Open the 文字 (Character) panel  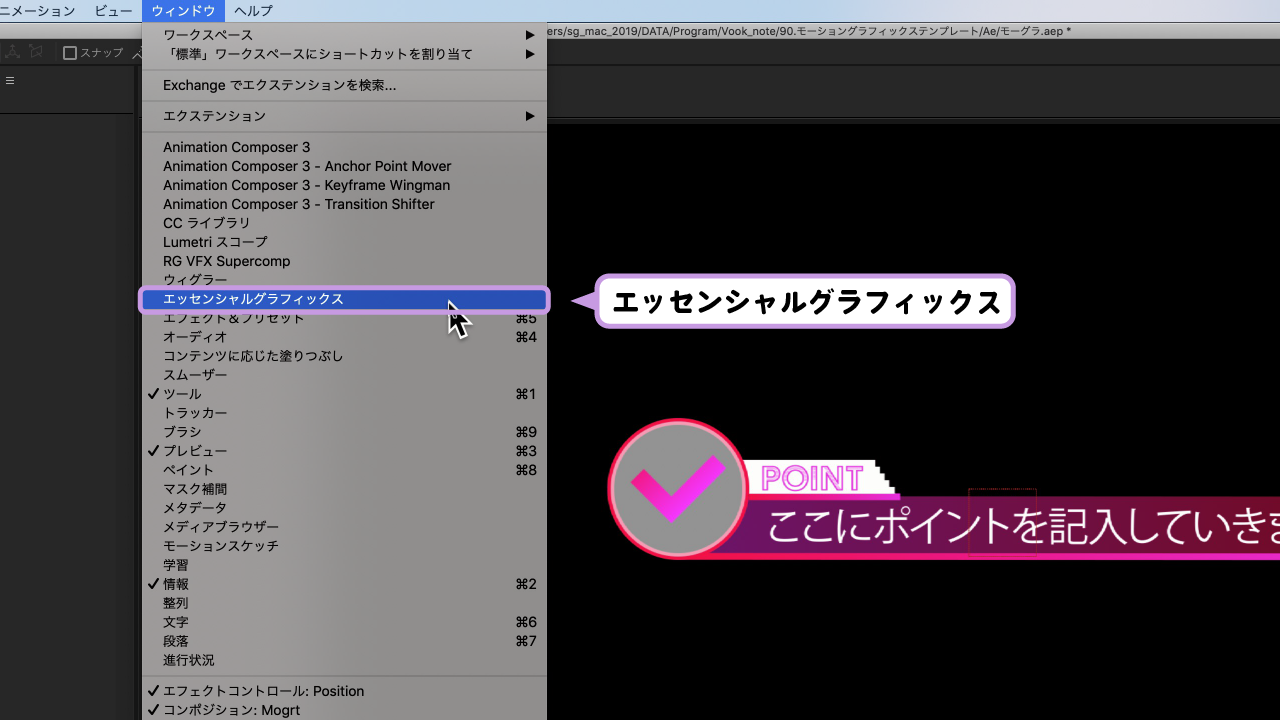(x=176, y=621)
